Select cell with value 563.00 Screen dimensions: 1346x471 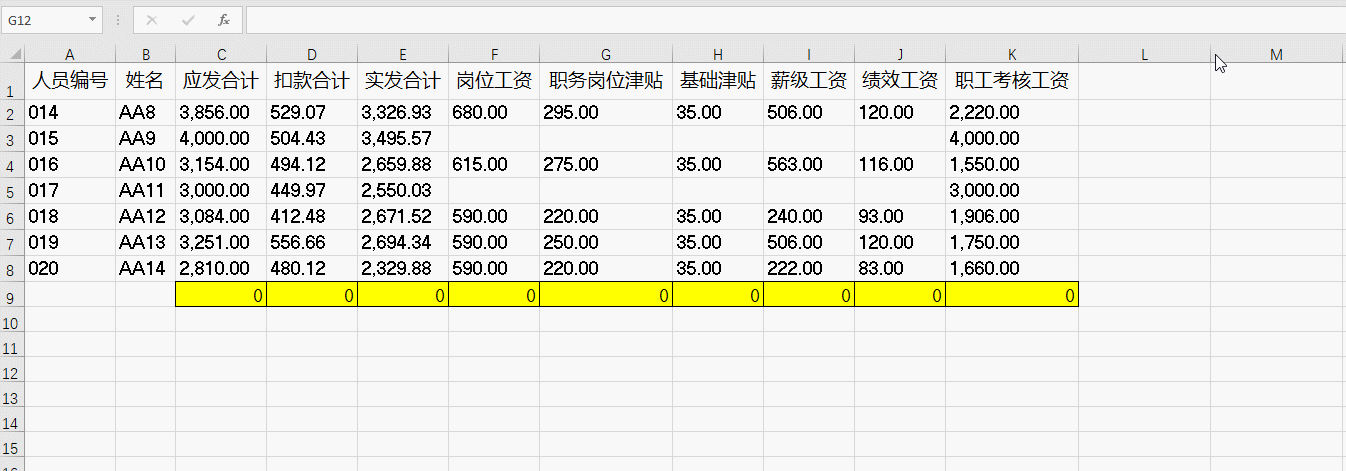click(809, 165)
